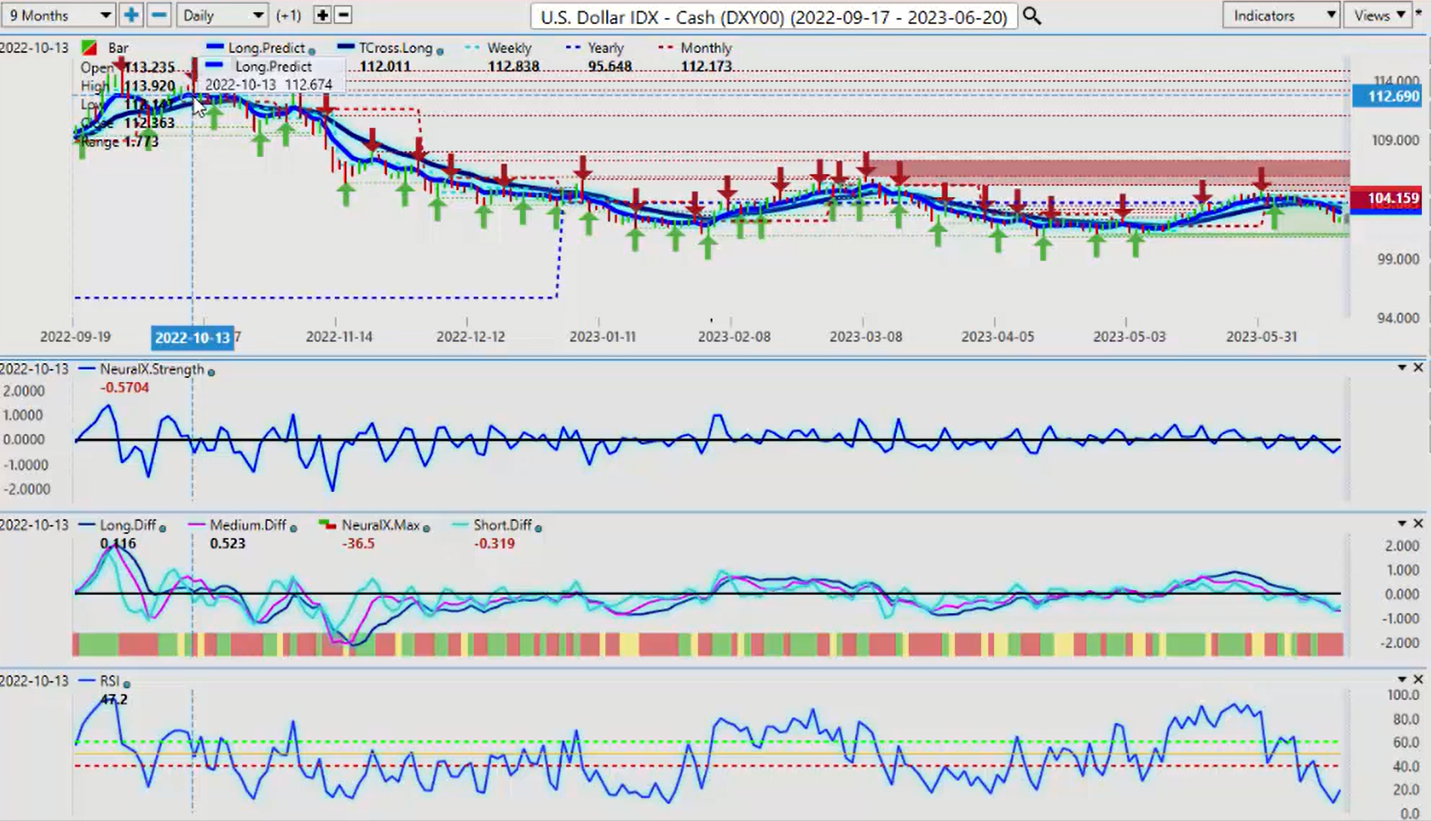Click the 0.523 Medium.Diff value

pos(227,544)
